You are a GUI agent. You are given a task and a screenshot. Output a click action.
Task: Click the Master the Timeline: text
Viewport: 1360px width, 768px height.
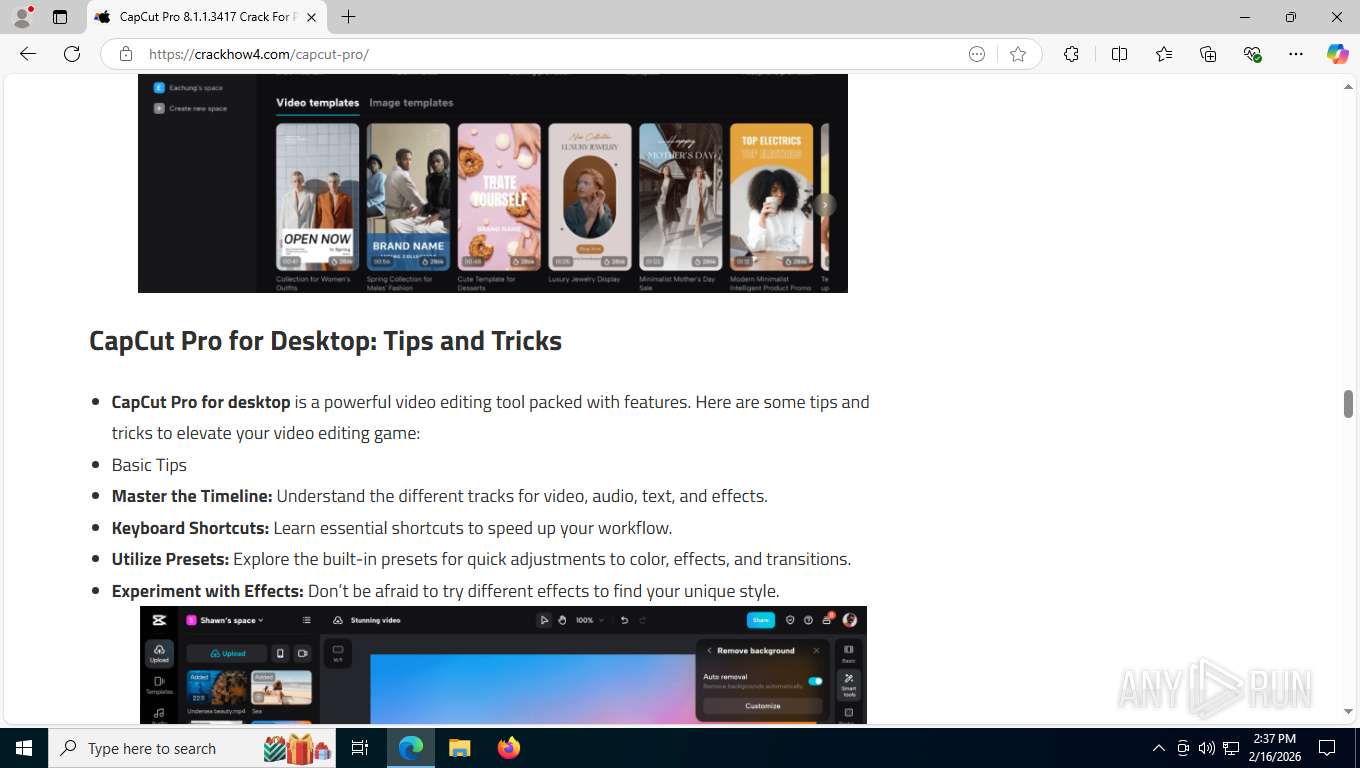(192, 496)
